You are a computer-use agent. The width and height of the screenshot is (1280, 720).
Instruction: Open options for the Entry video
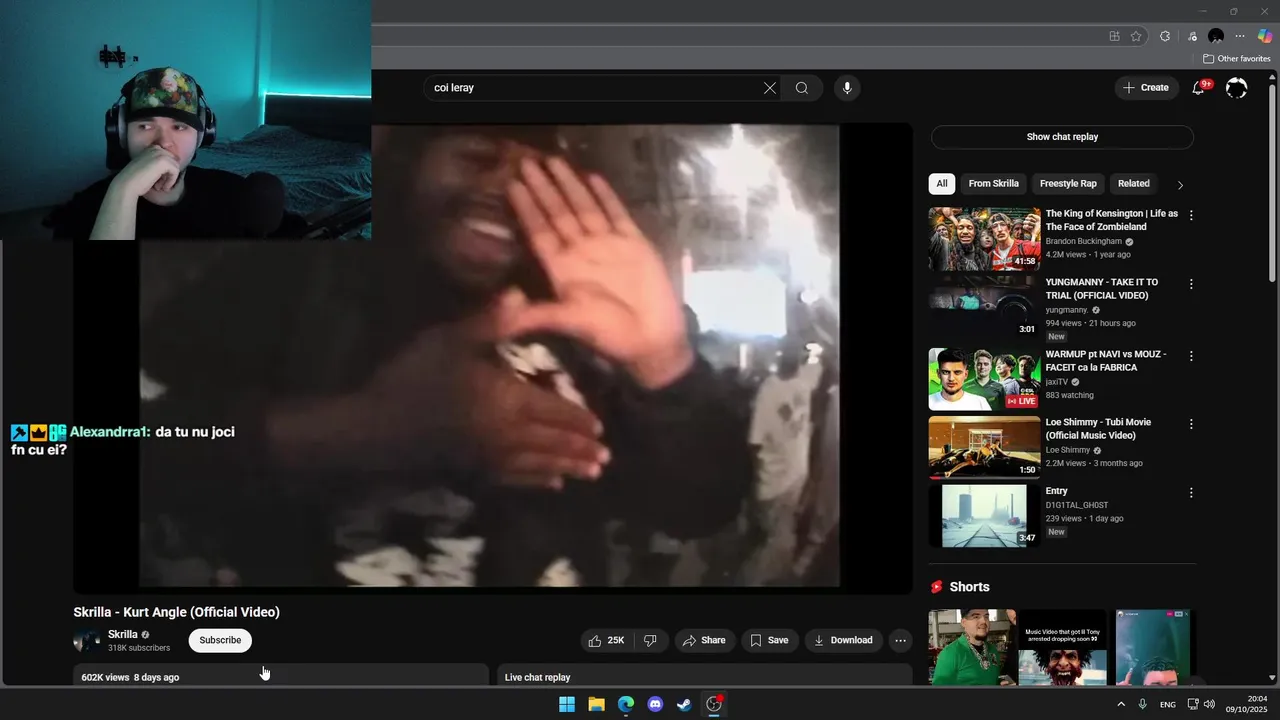(x=1191, y=493)
